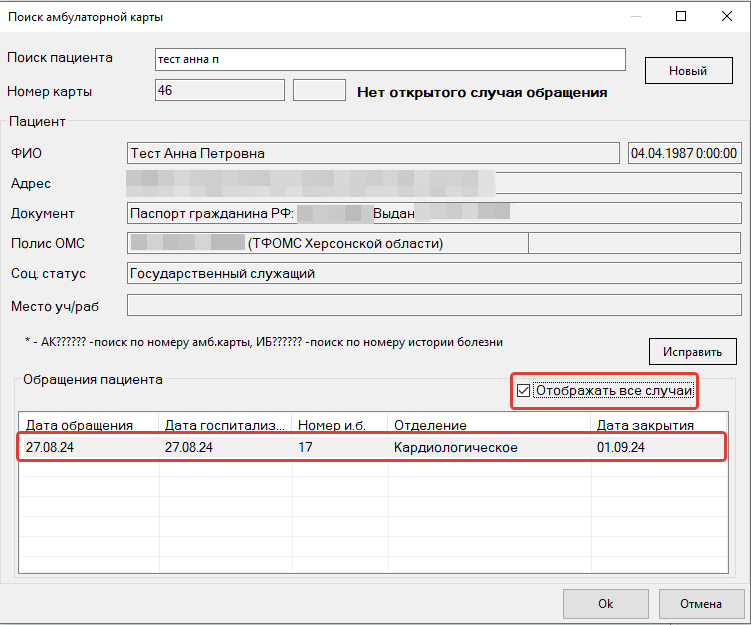Select the ФИО field 'Тест Анна Петровна'
The width and height of the screenshot is (751, 625).
(373, 153)
